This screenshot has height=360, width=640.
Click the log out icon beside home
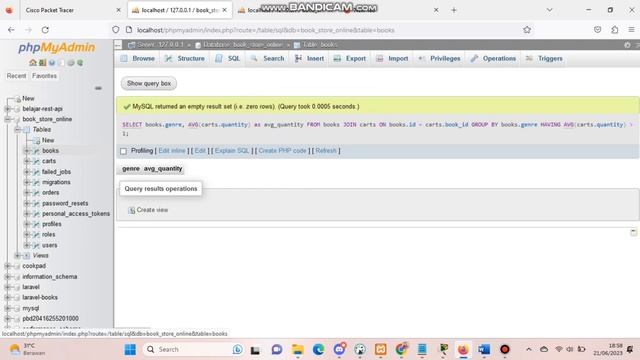coord(42,62)
